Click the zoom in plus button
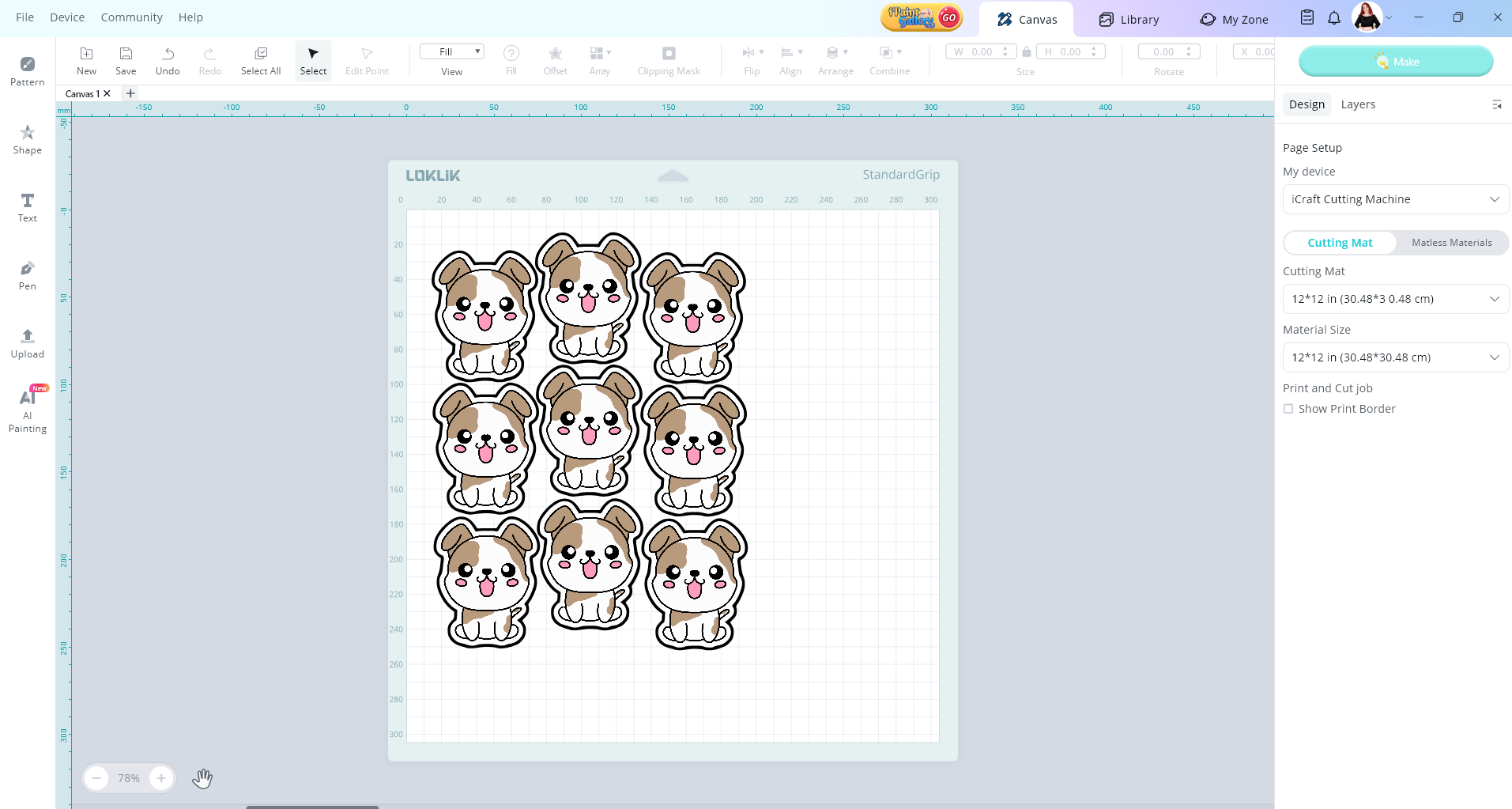The image size is (1512, 809). pos(161,778)
